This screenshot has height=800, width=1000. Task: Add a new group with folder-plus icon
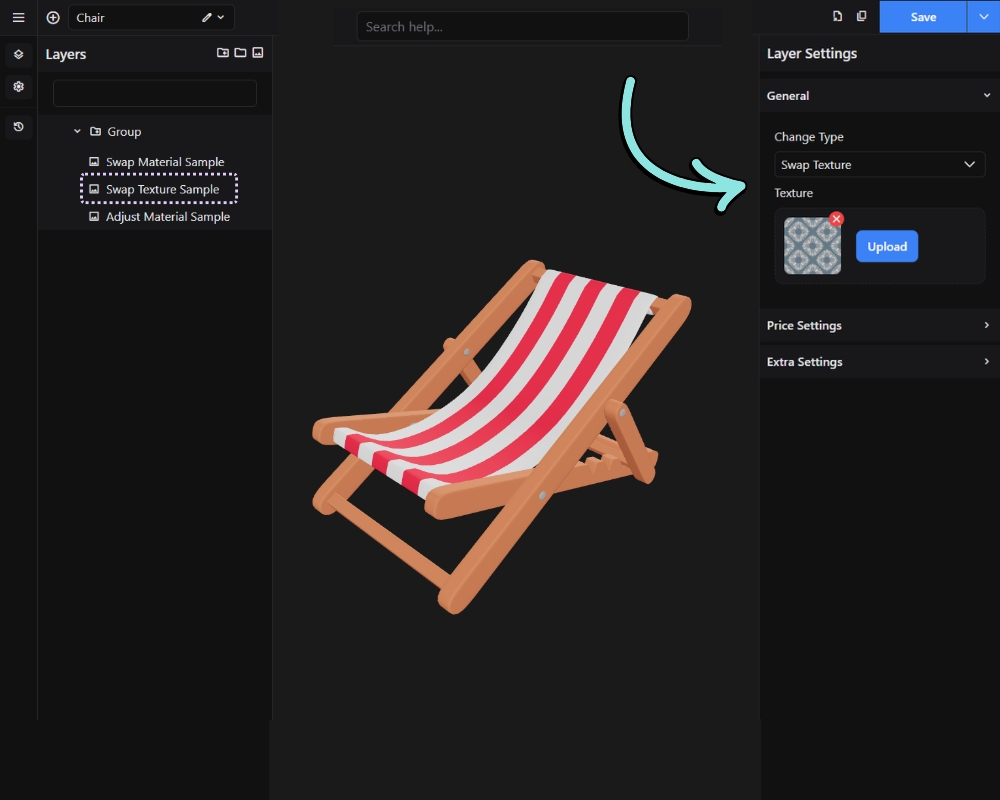[223, 53]
